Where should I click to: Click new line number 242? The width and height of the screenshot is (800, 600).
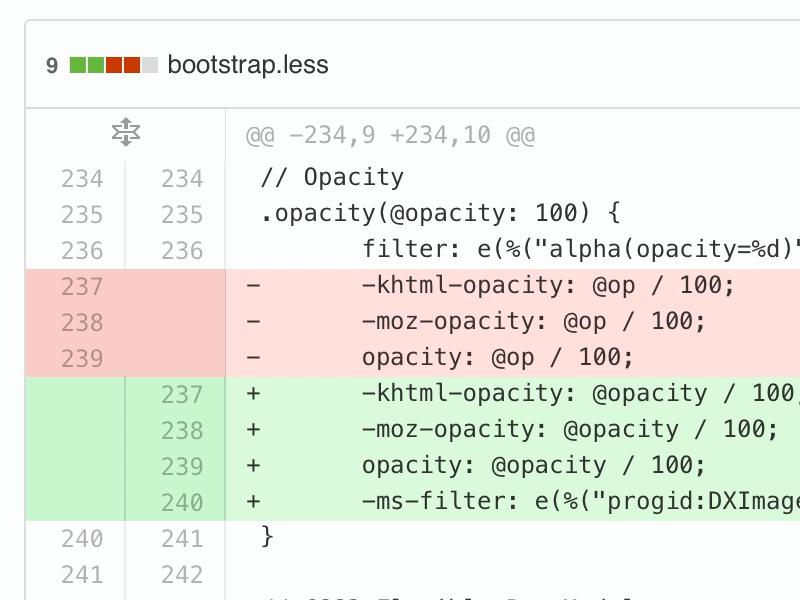tap(182, 575)
